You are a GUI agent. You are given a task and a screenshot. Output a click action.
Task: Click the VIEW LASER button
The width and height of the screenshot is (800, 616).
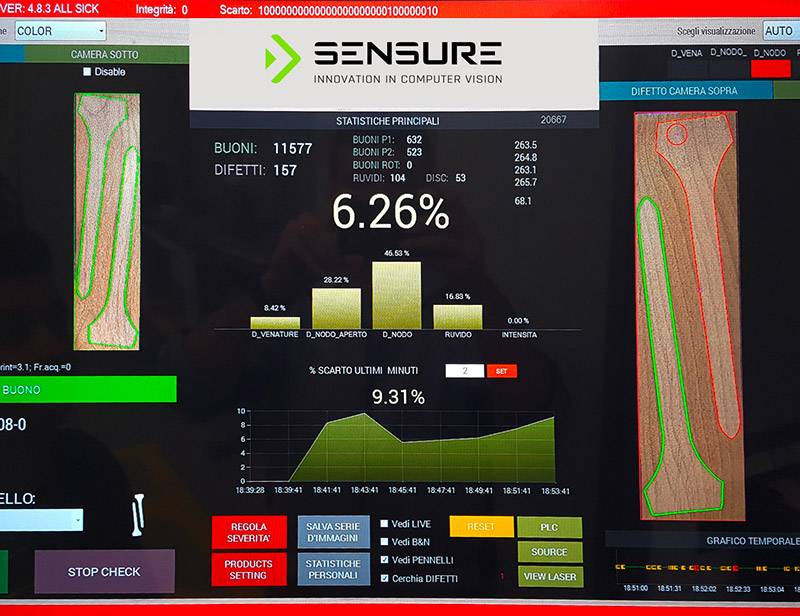coord(550,576)
